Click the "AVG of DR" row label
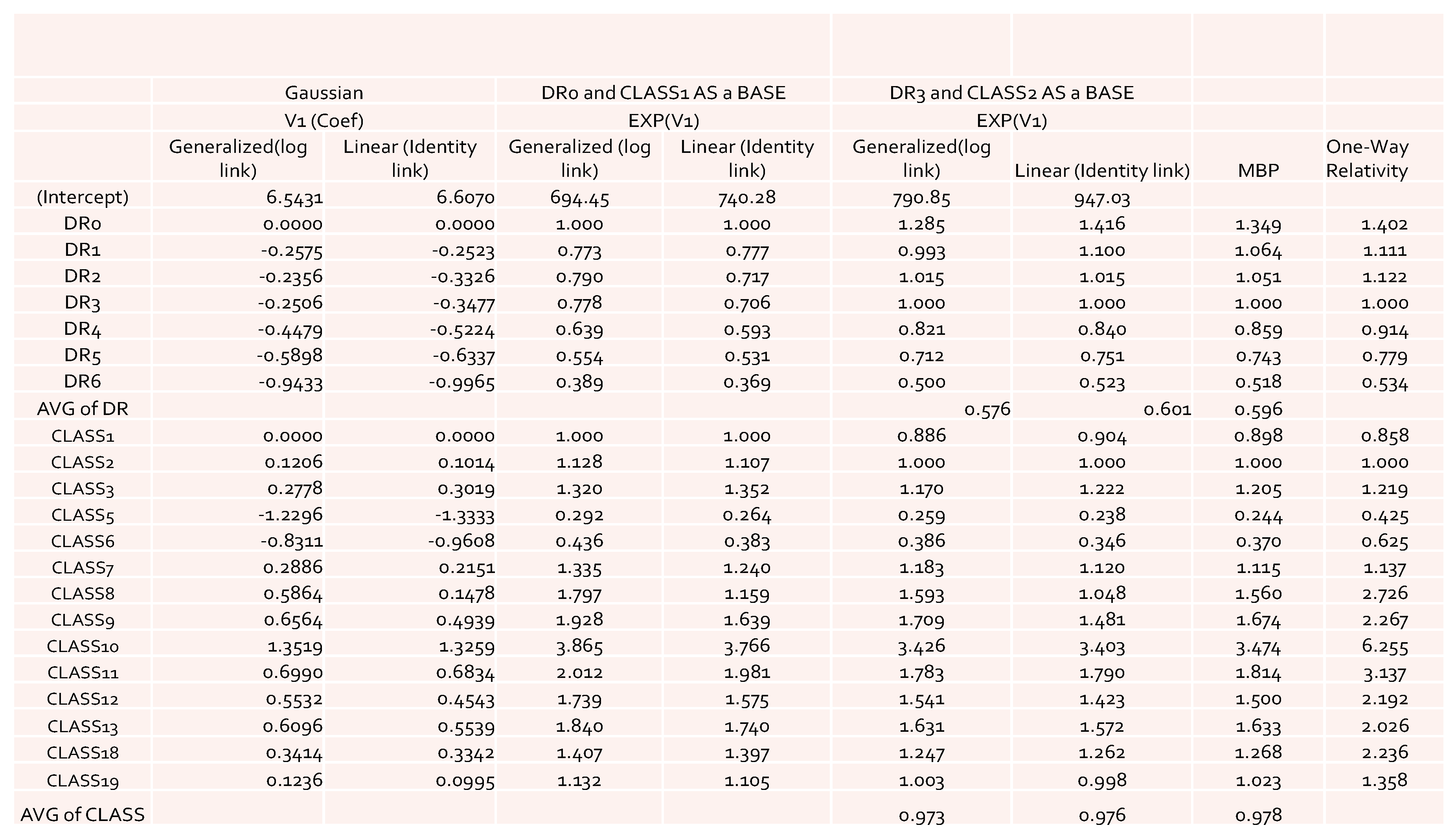The width and height of the screenshot is (1456, 832). coord(82,409)
